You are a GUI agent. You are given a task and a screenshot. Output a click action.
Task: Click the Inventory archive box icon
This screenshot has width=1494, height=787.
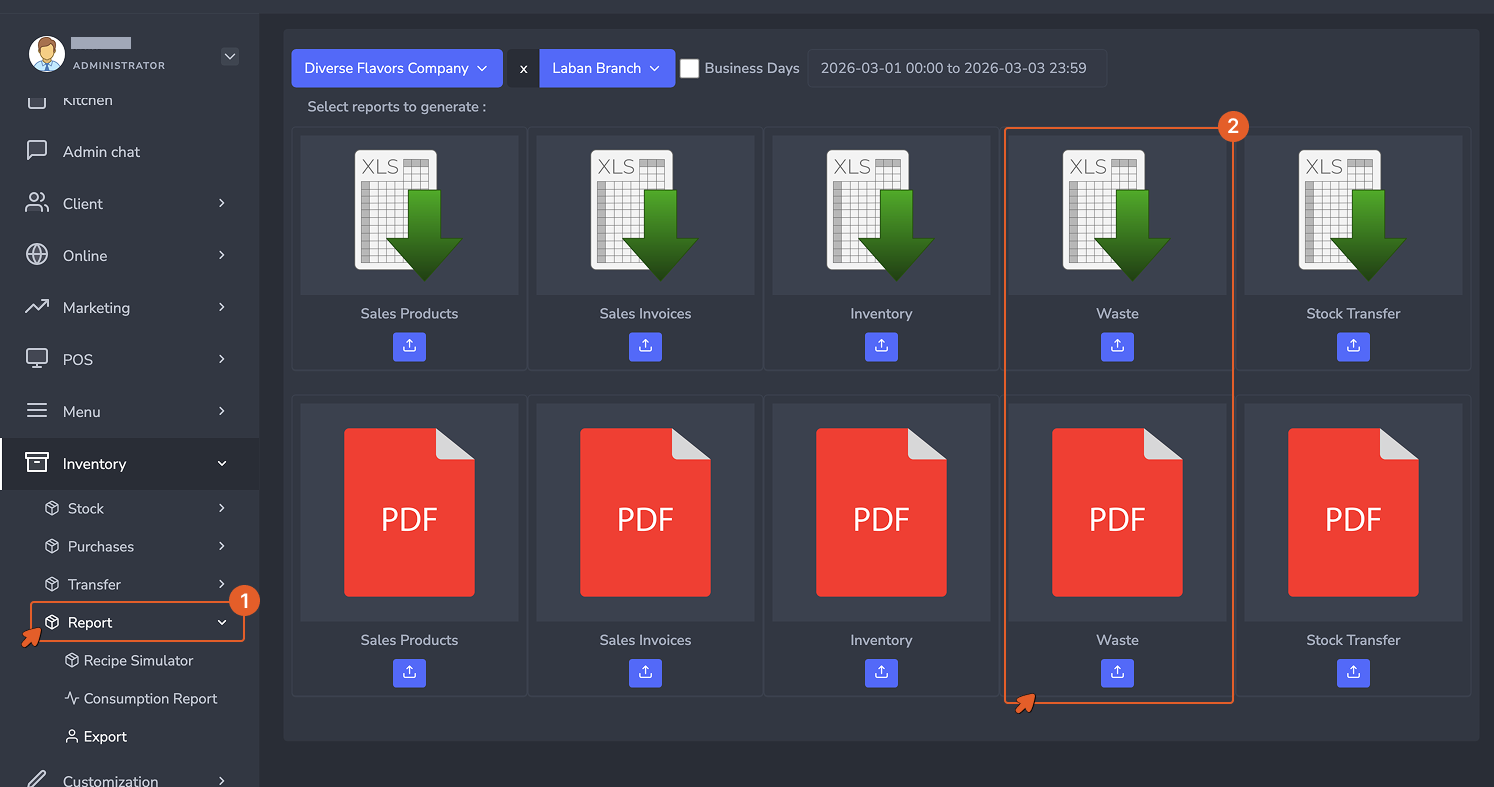[37, 462]
